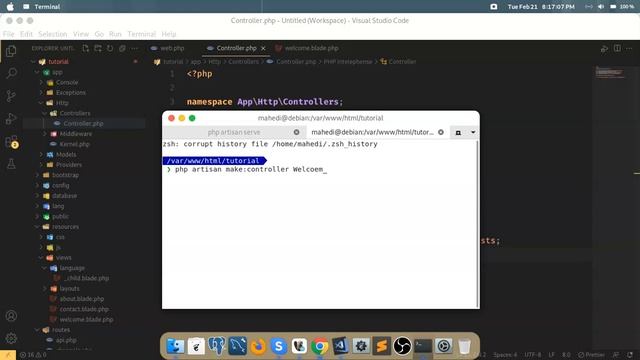Open the Extensions view with the badge

[x=11, y=142]
